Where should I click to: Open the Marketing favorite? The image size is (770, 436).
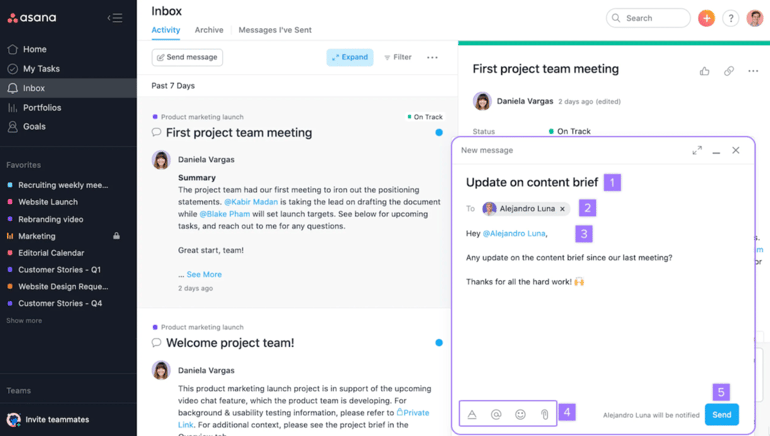pos(36,236)
